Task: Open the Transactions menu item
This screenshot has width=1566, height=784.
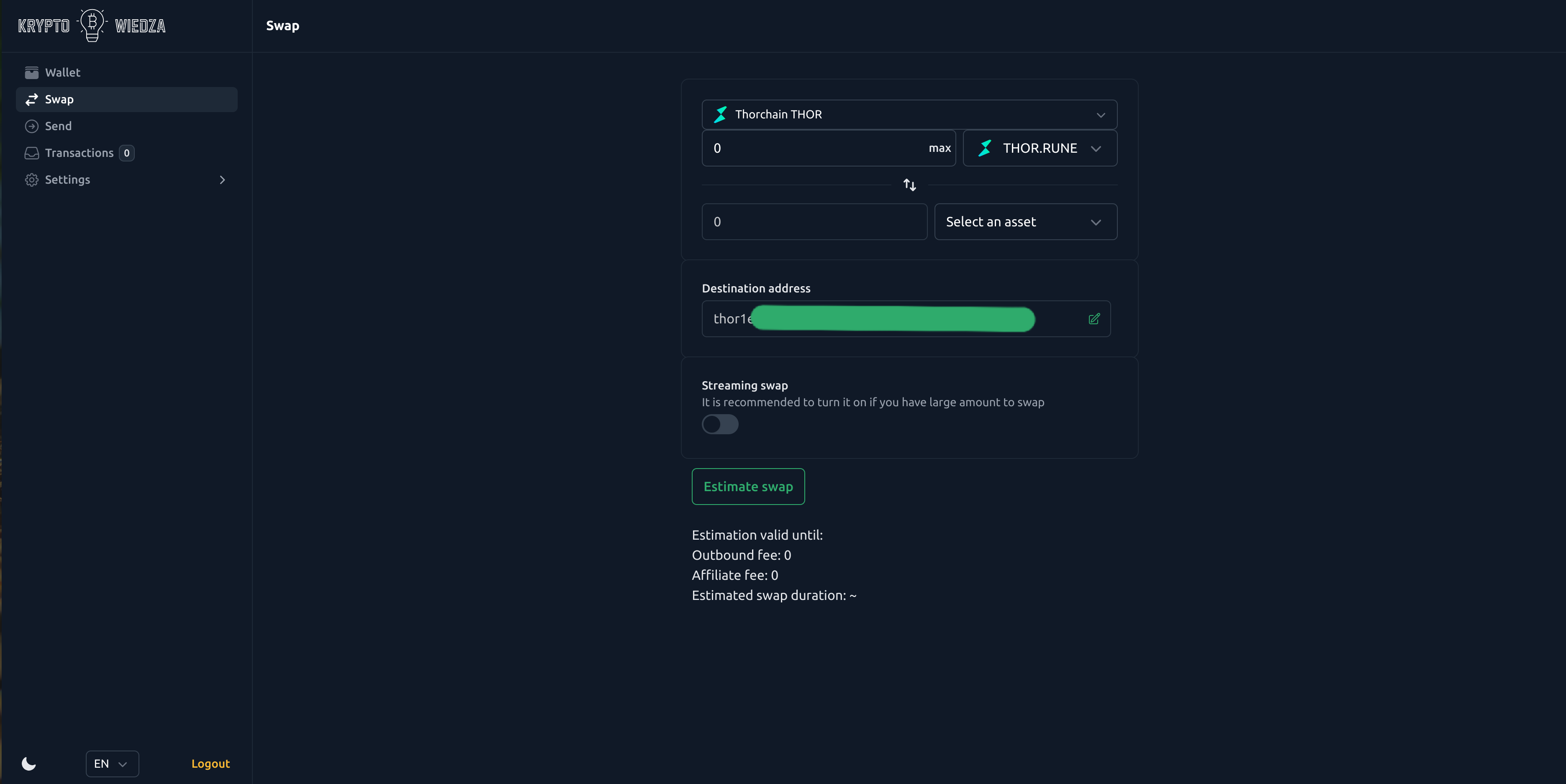Action: coord(79,153)
